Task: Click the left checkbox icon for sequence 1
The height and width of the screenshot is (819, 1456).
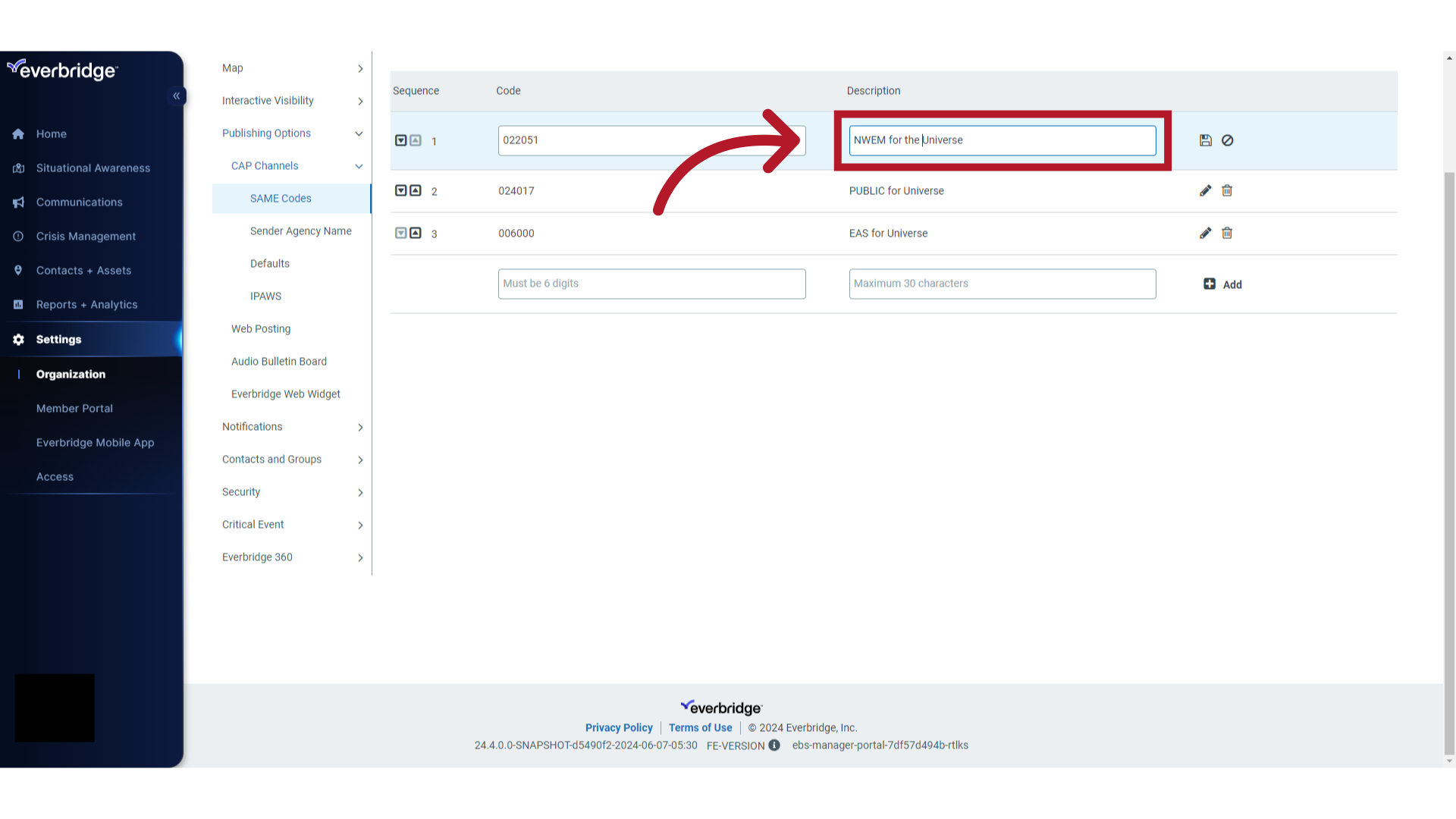Action: [x=401, y=140]
